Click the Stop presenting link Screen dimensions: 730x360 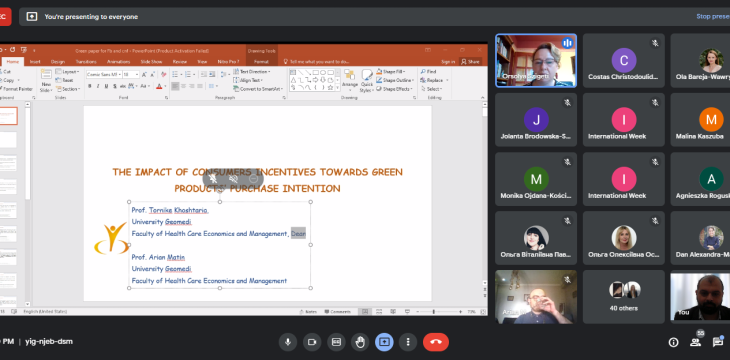713,16
